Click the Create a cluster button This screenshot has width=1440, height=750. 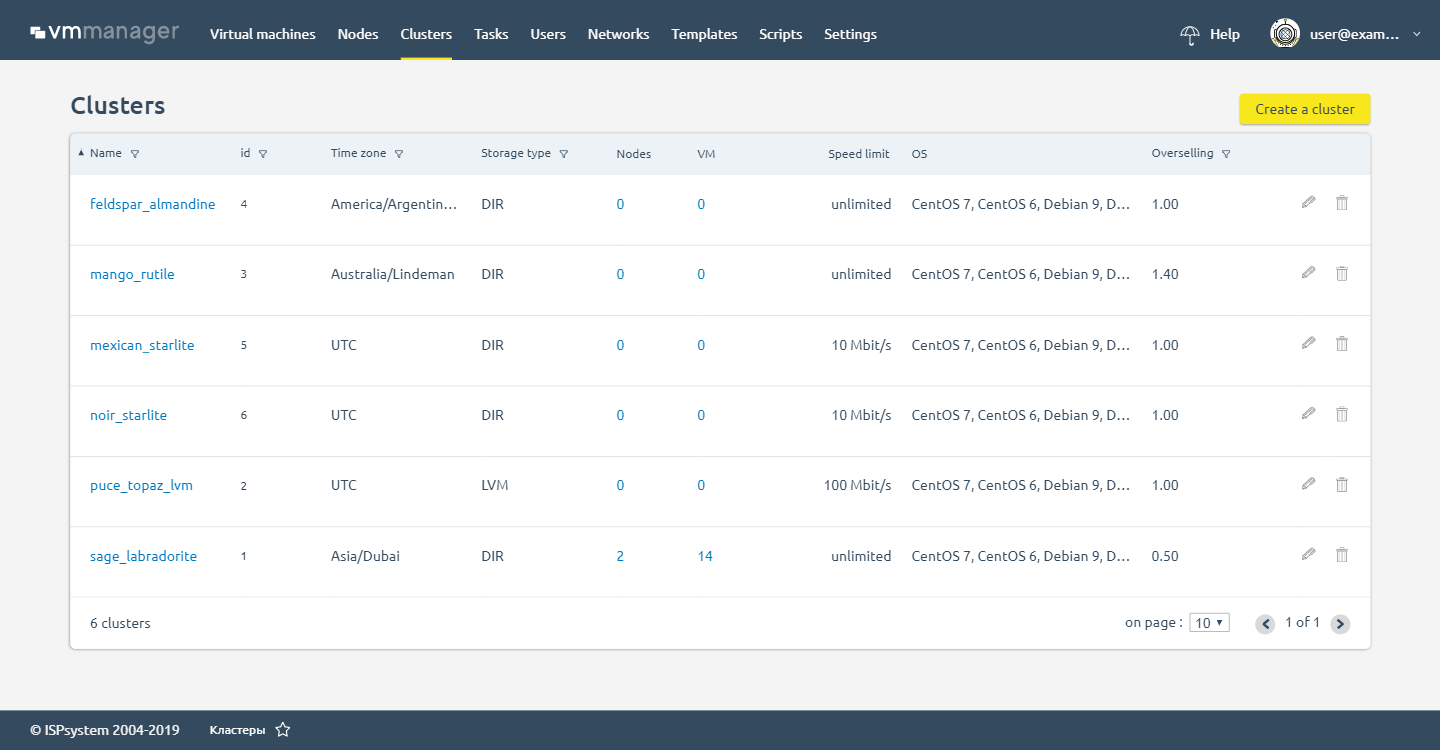click(x=1305, y=109)
